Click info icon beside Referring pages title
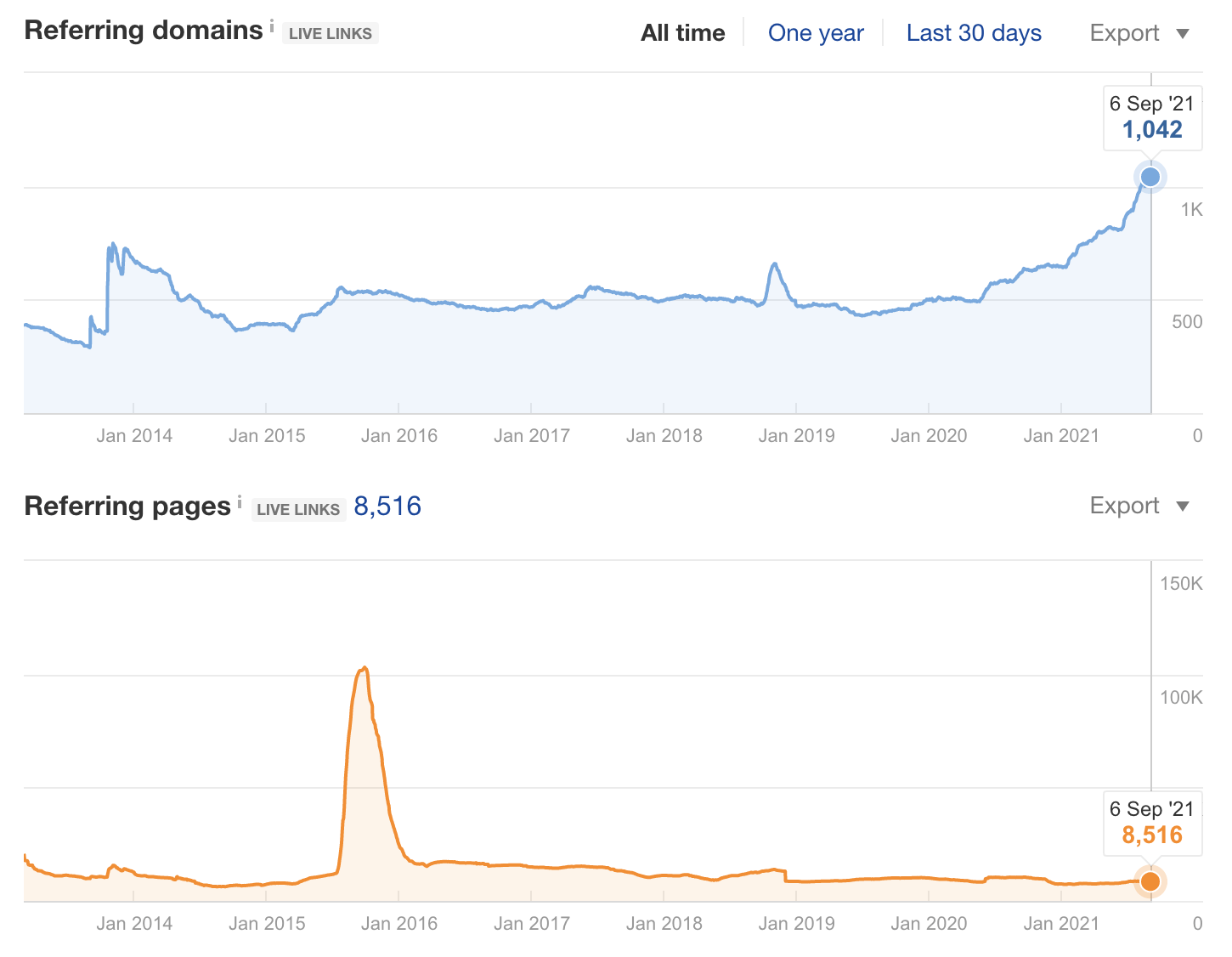1232x957 pixels. [240, 502]
